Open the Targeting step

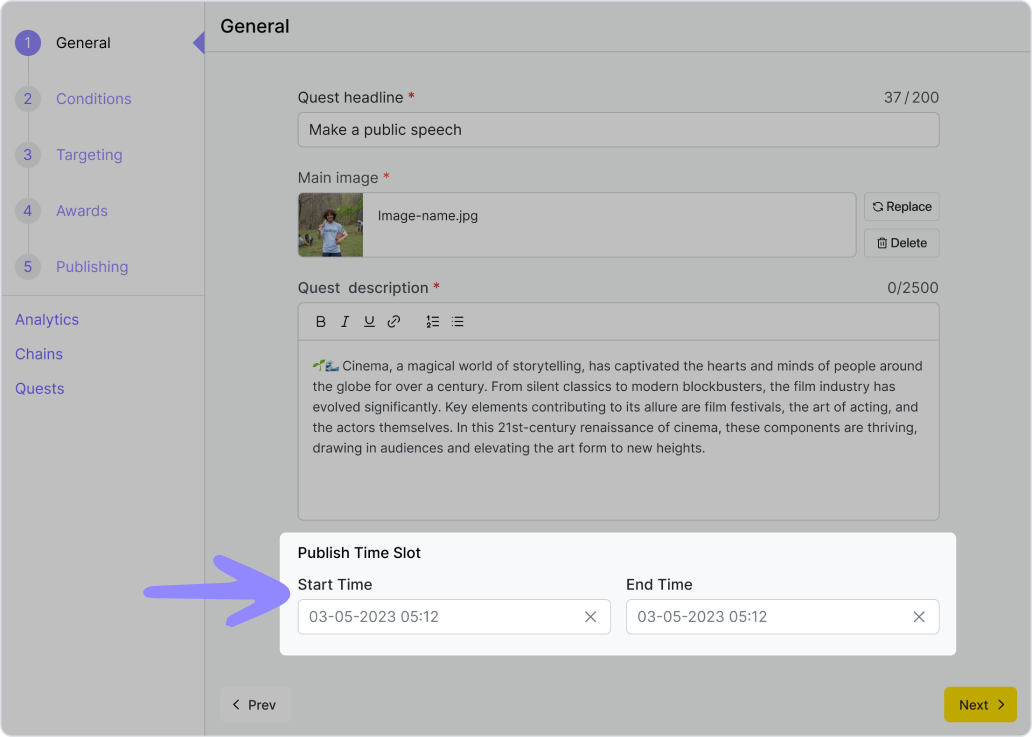tap(89, 155)
